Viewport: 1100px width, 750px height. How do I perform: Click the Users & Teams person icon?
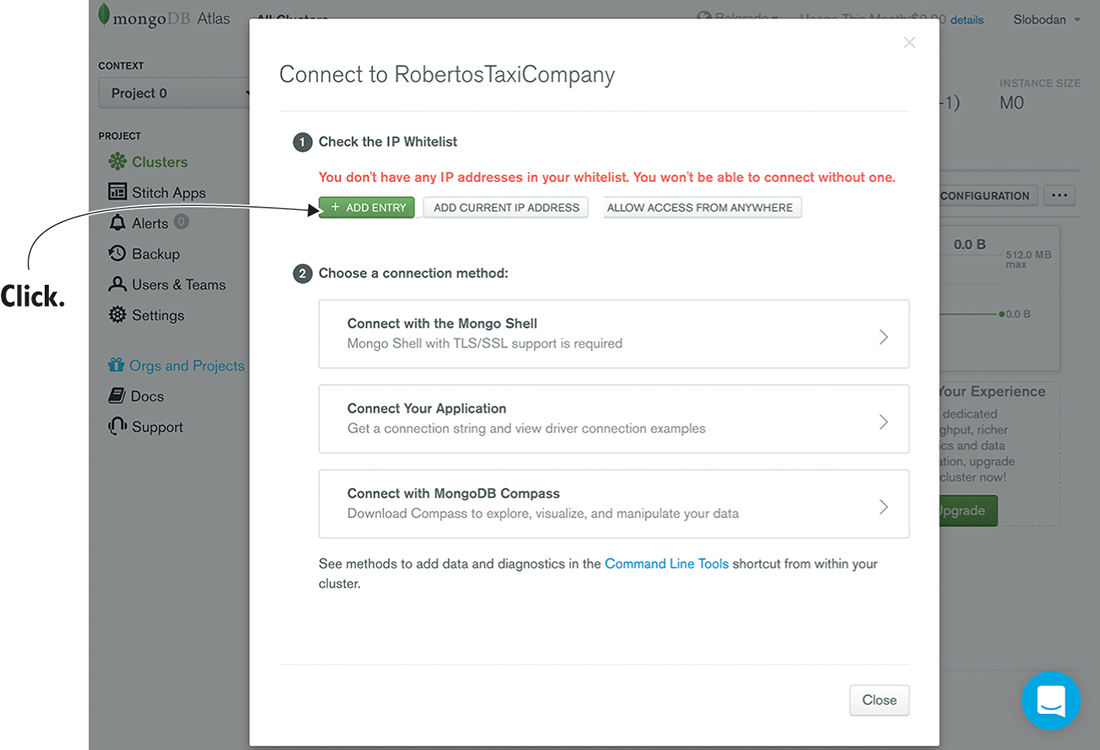[x=117, y=285]
